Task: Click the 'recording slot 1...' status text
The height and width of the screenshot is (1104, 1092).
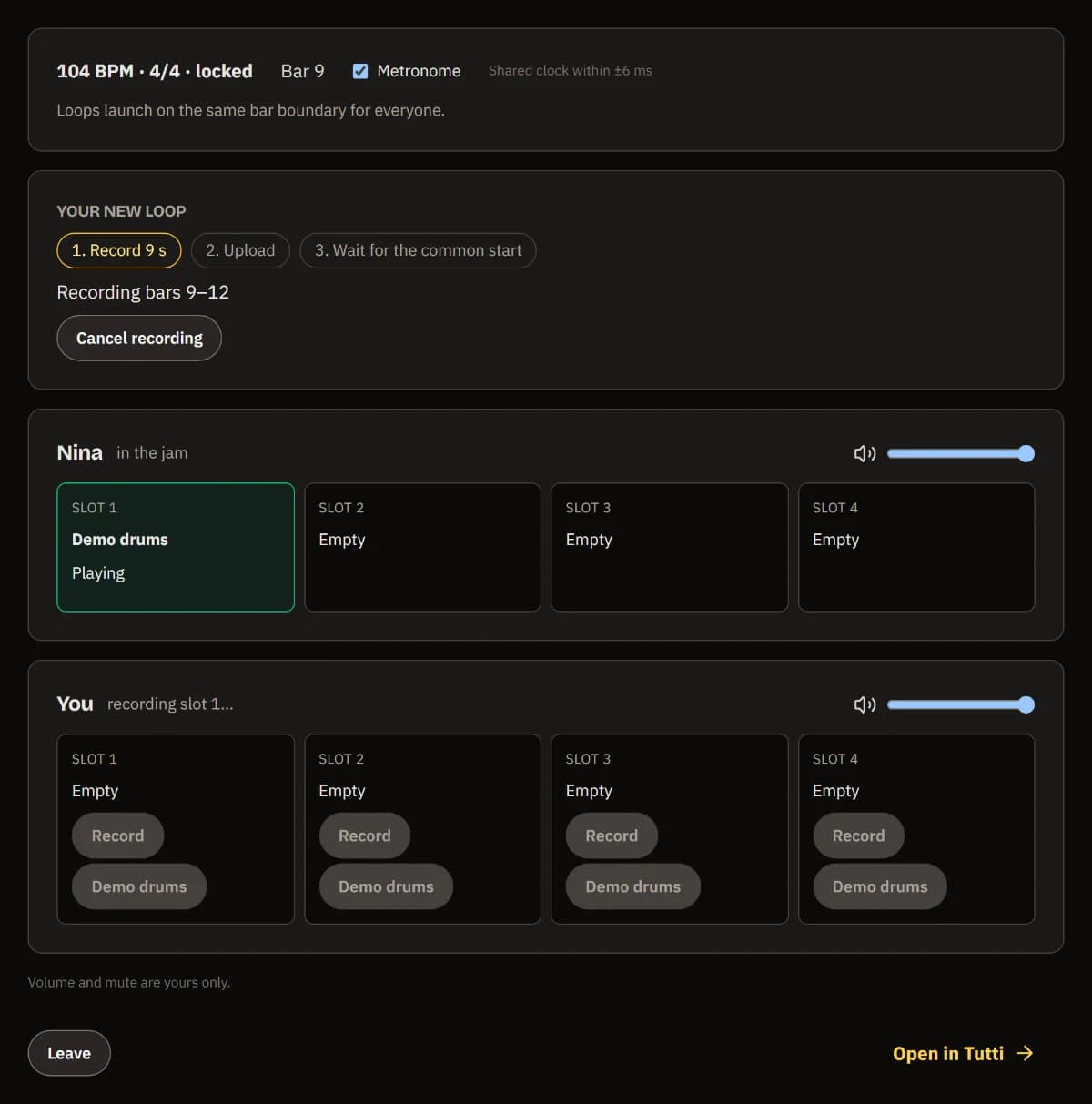Action: 170,704
